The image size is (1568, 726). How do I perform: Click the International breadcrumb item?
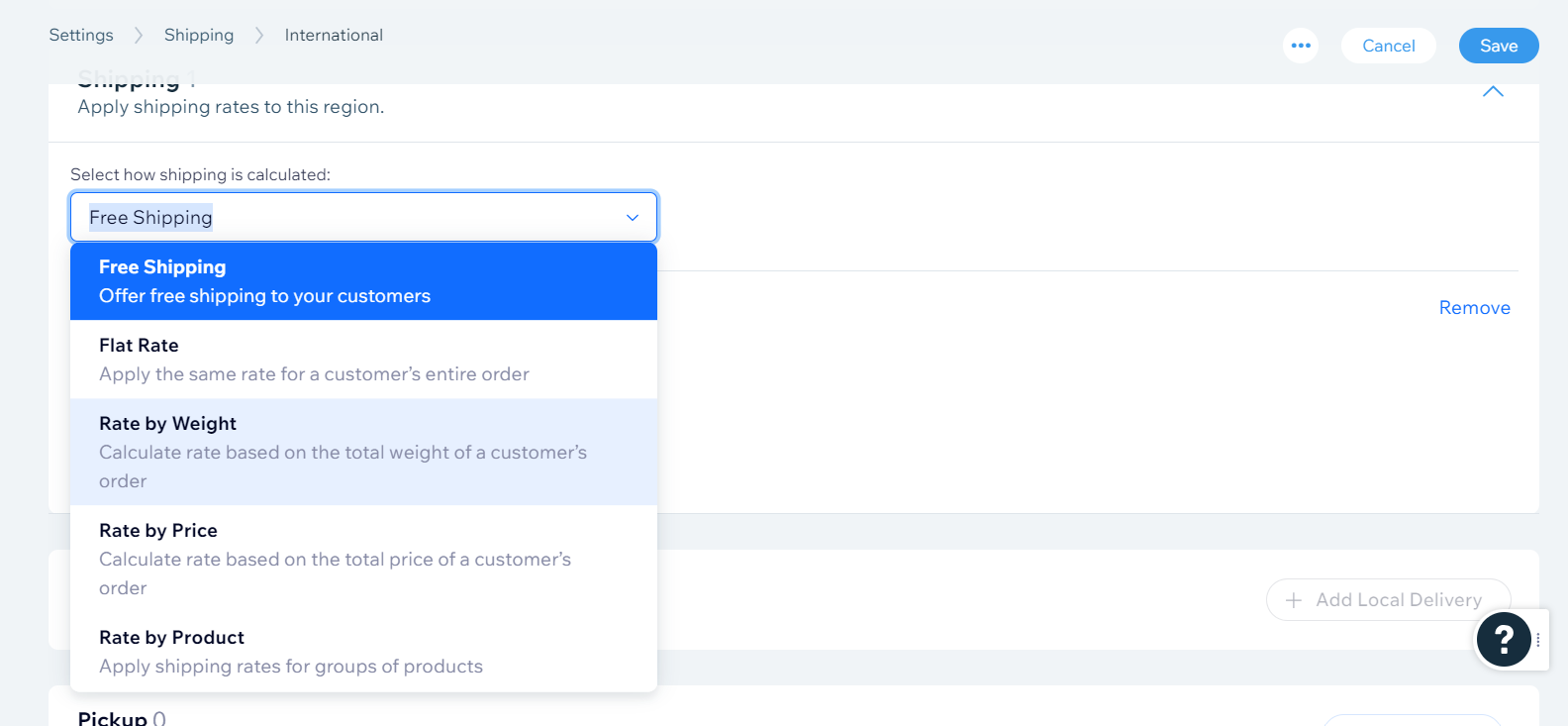coord(334,35)
